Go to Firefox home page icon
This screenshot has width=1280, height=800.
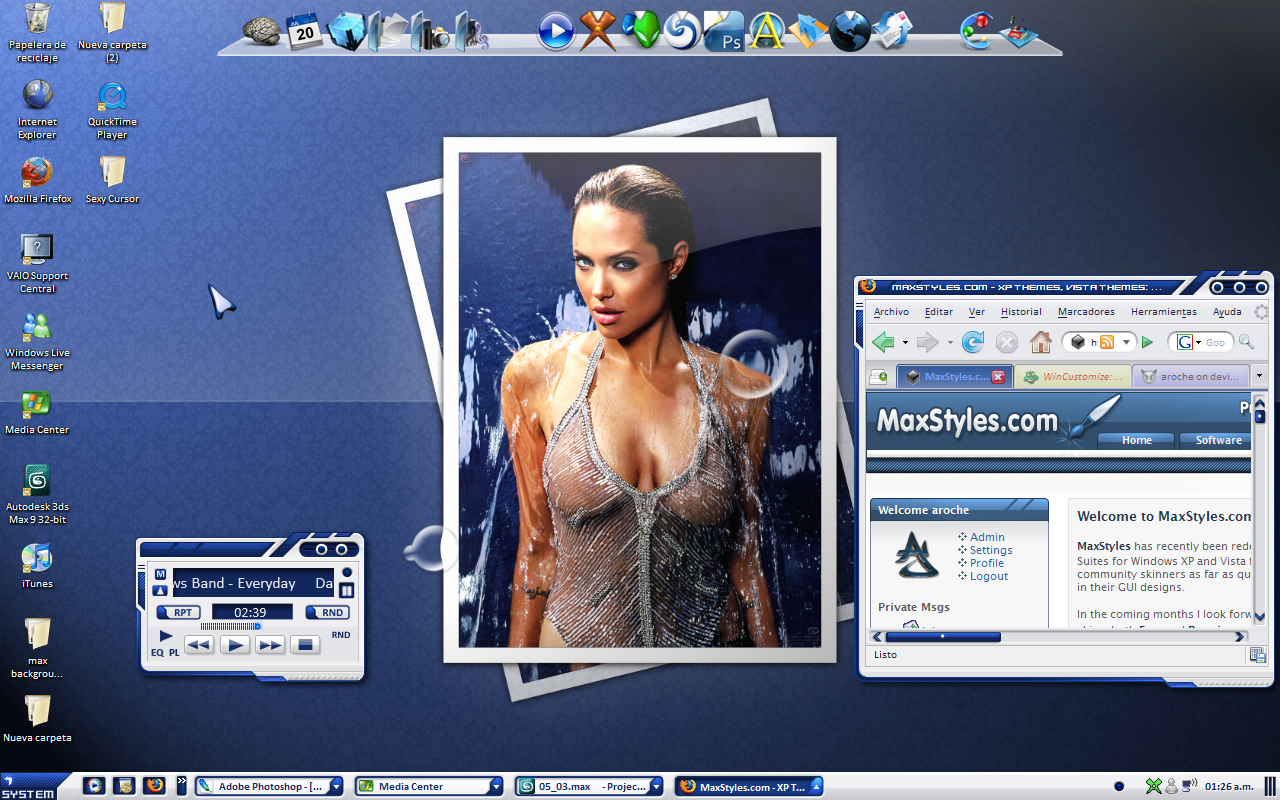click(1041, 343)
